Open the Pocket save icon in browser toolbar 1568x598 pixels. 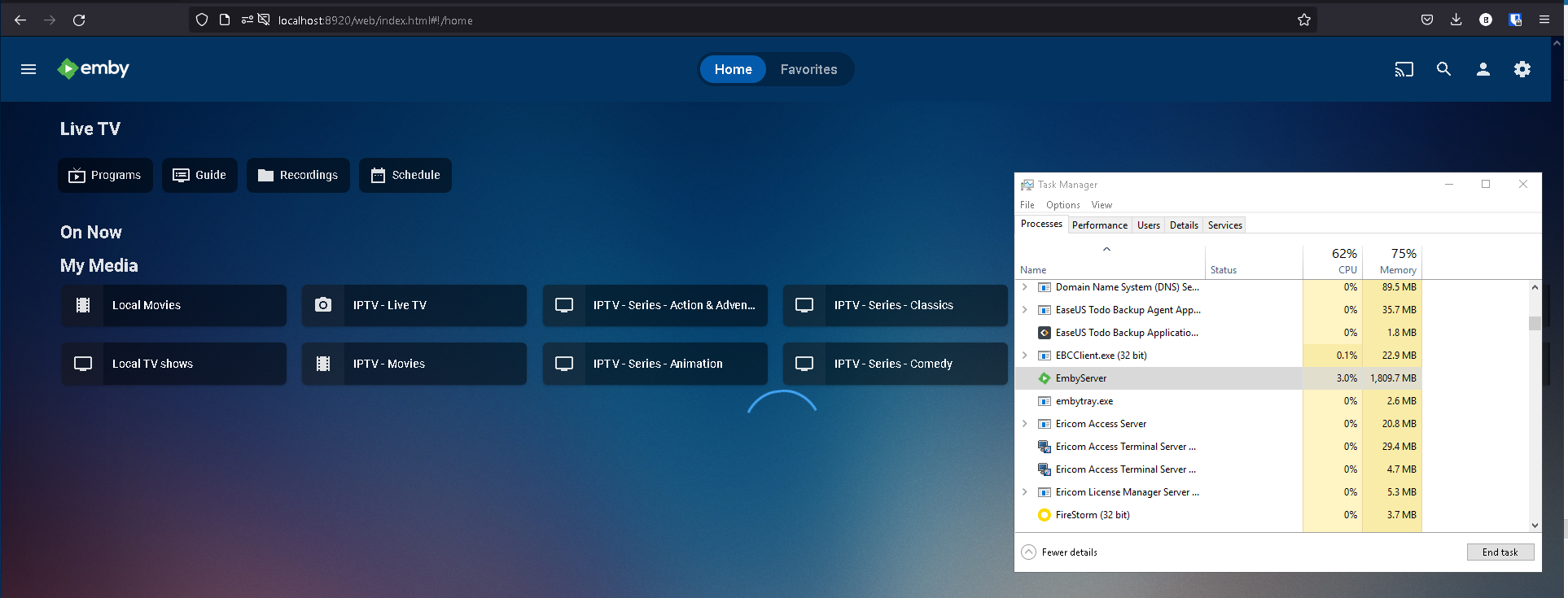tap(1427, 20)
